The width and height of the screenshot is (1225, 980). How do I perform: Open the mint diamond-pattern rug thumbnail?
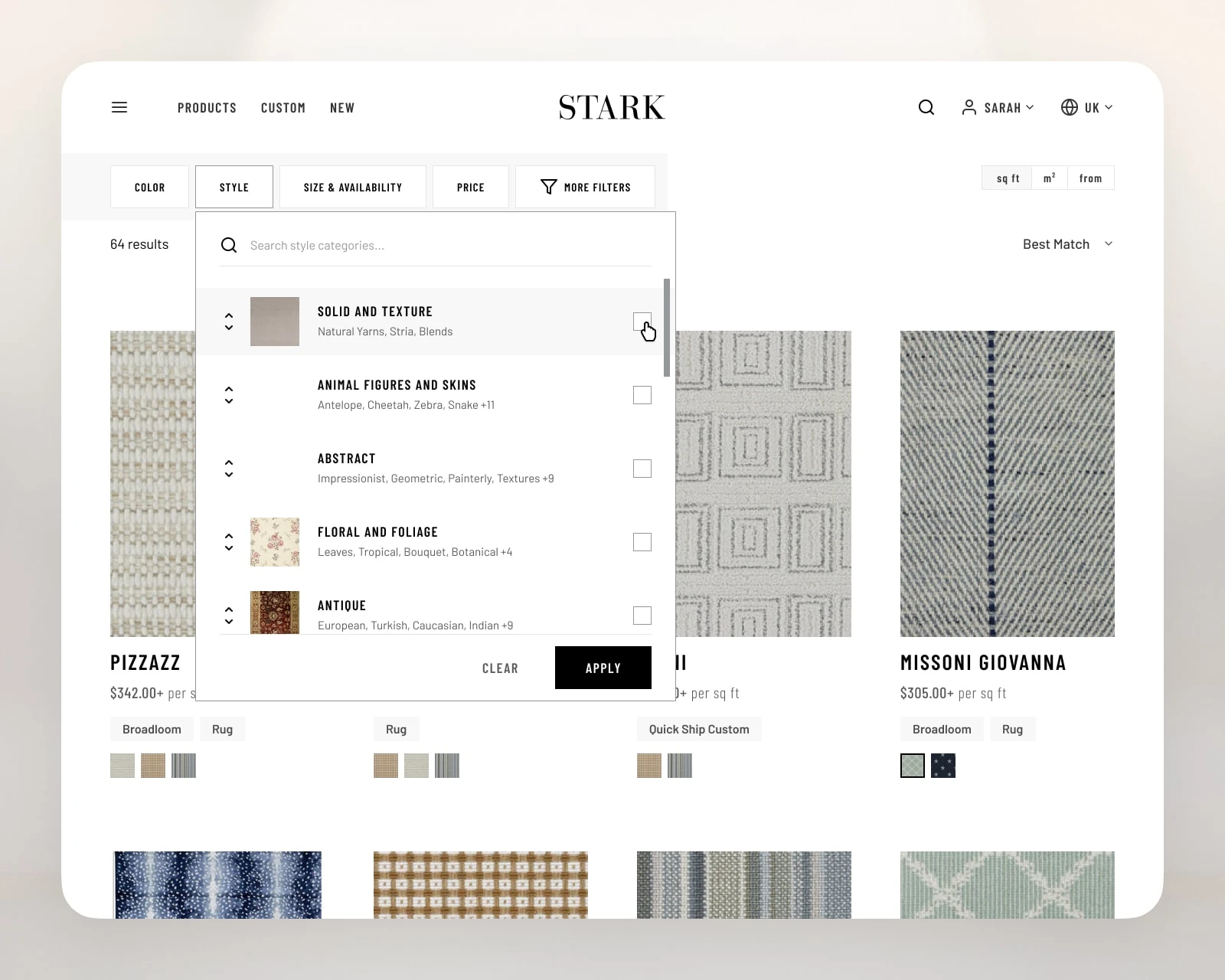(x=1008, y=885)
